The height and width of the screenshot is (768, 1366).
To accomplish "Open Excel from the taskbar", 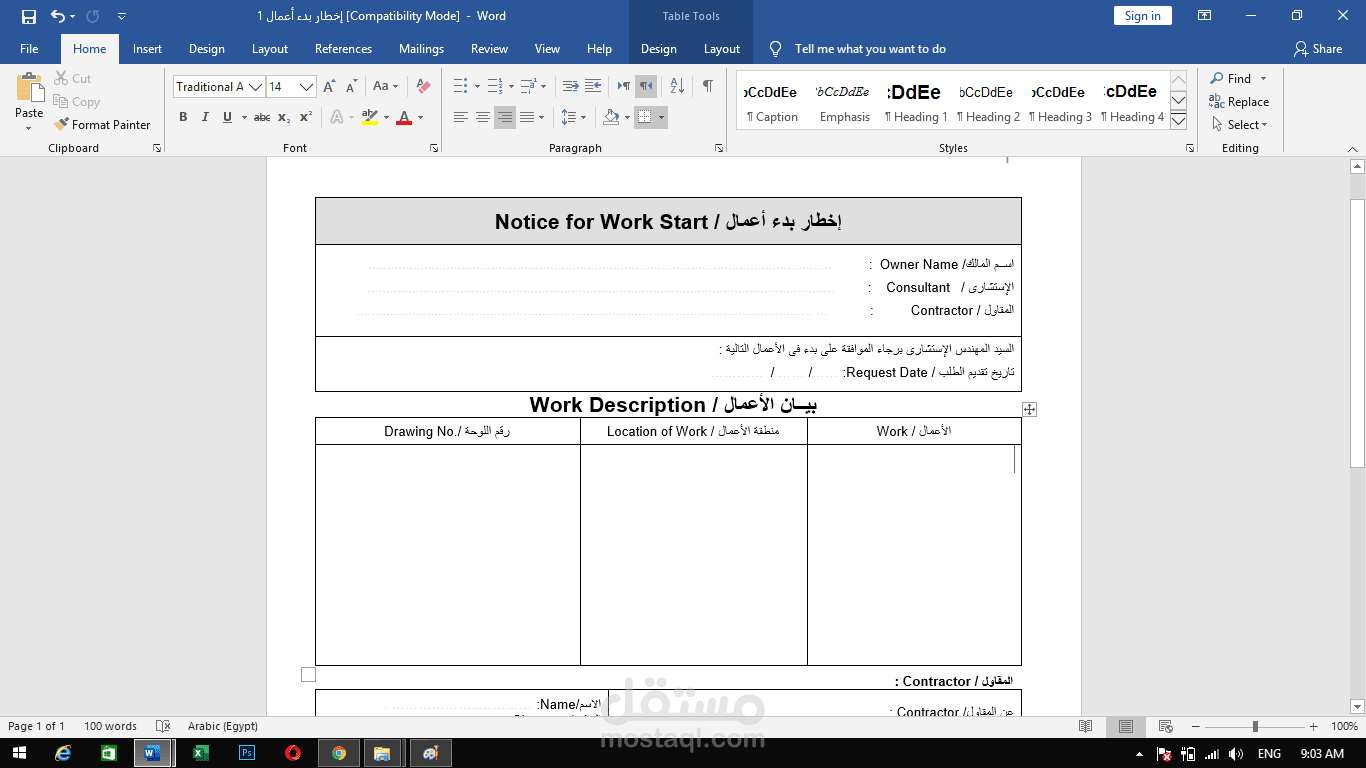I will coord(200,753).
